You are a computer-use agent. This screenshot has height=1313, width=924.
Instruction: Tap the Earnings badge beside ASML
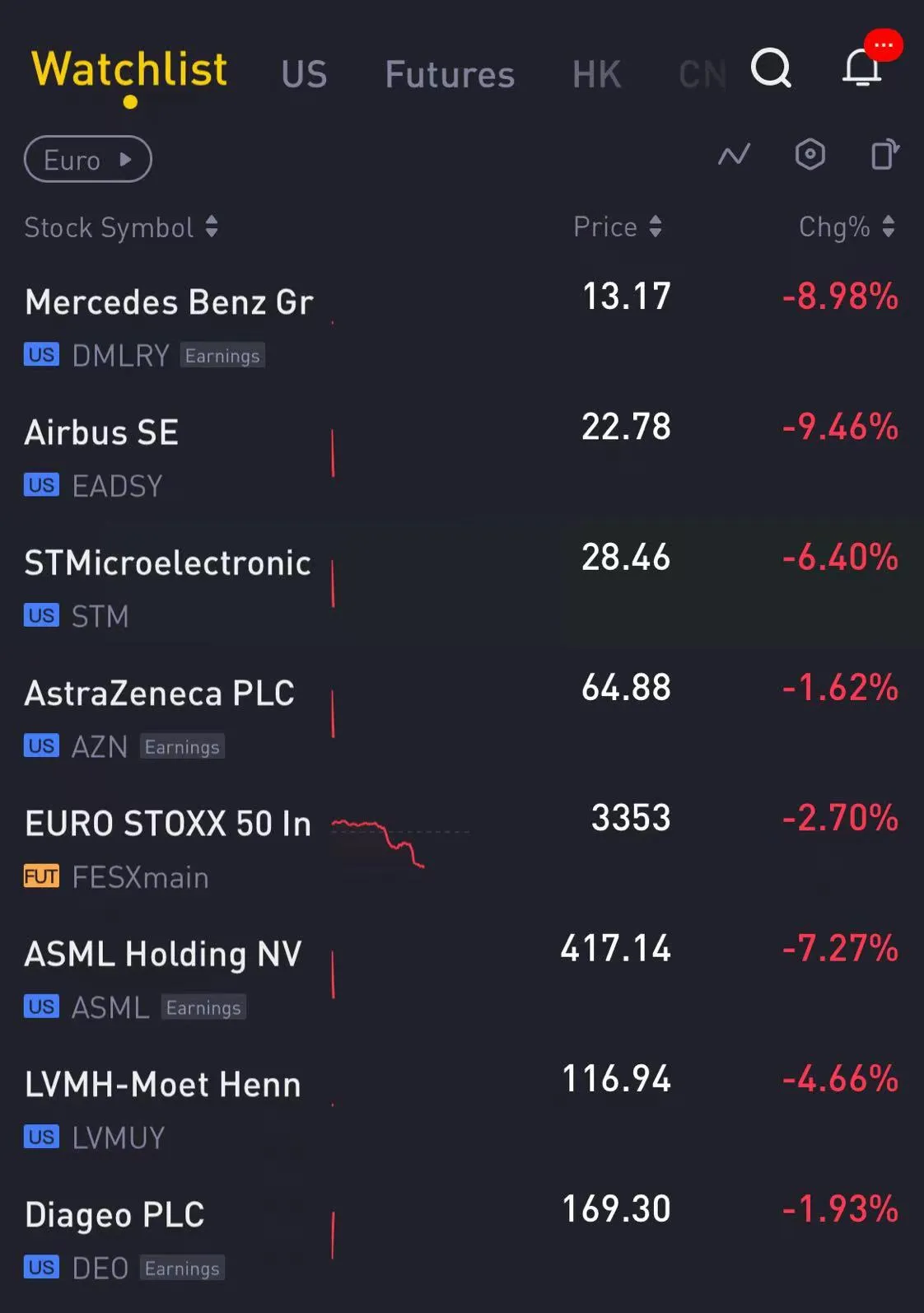[x=203, y=1007]
